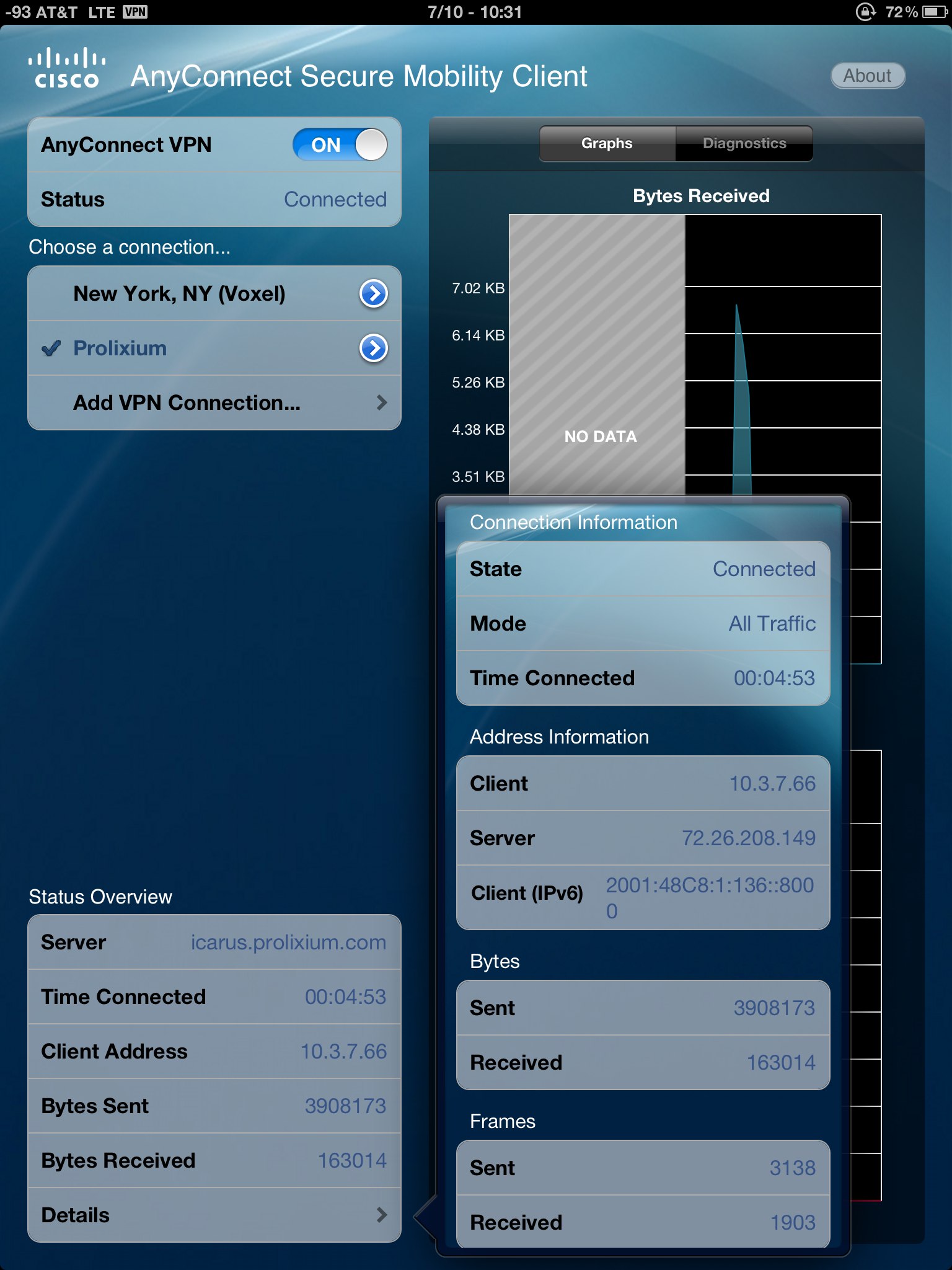952x1270 pixels.
Task: Switch to the Graphs tab
Action: 607,143
